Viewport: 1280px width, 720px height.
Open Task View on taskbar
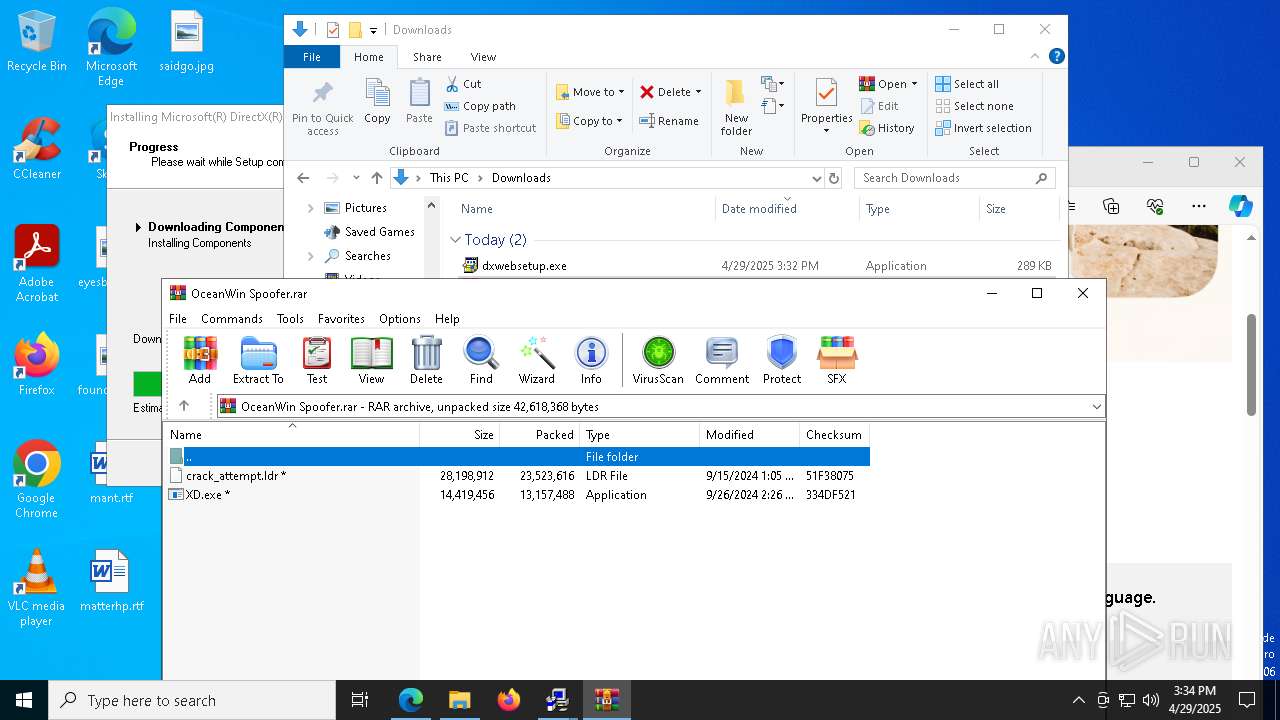click(360, 700)
